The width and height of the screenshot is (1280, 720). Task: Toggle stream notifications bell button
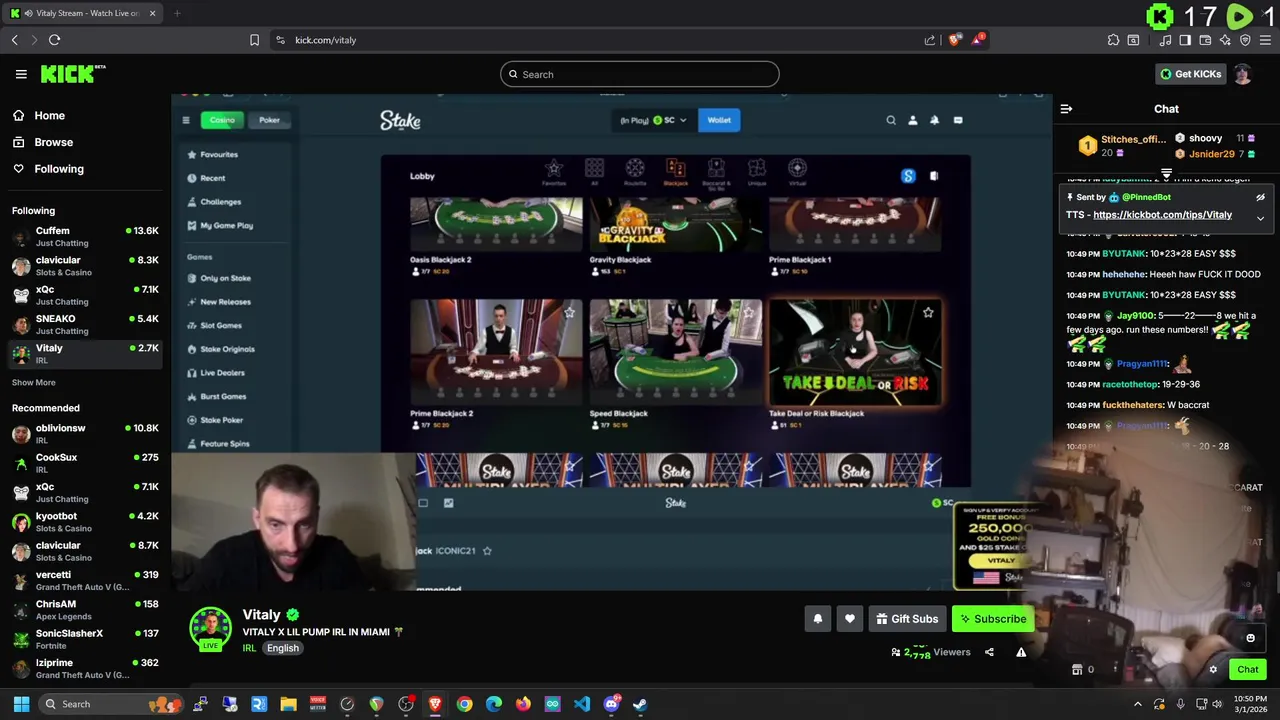[x=818, y=619]
